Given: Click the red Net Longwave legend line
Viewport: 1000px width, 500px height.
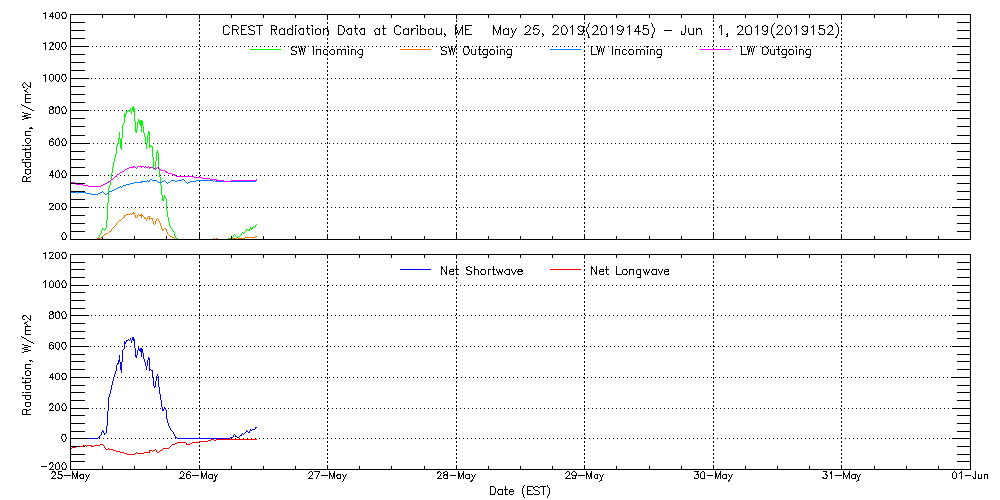Looking at the screenshot, I should pos(566,270).
